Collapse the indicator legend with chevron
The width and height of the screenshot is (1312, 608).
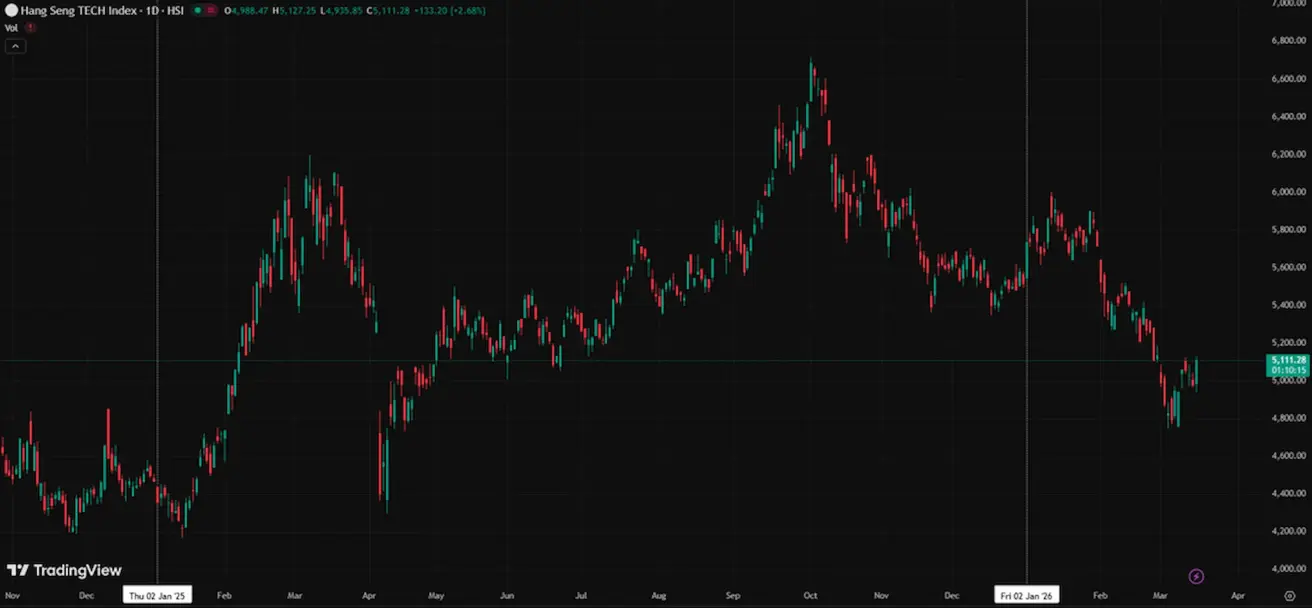(x=15, y=45)
